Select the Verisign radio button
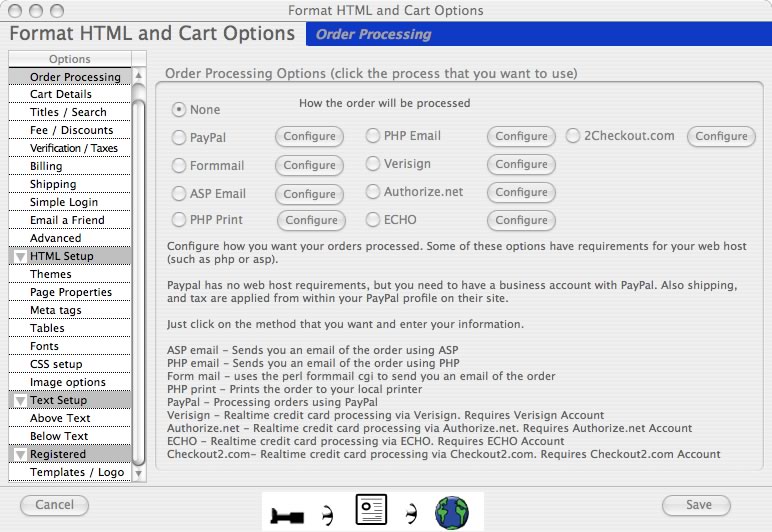The height and width of the screenshot is (532, 772). [x=373, y=163]
